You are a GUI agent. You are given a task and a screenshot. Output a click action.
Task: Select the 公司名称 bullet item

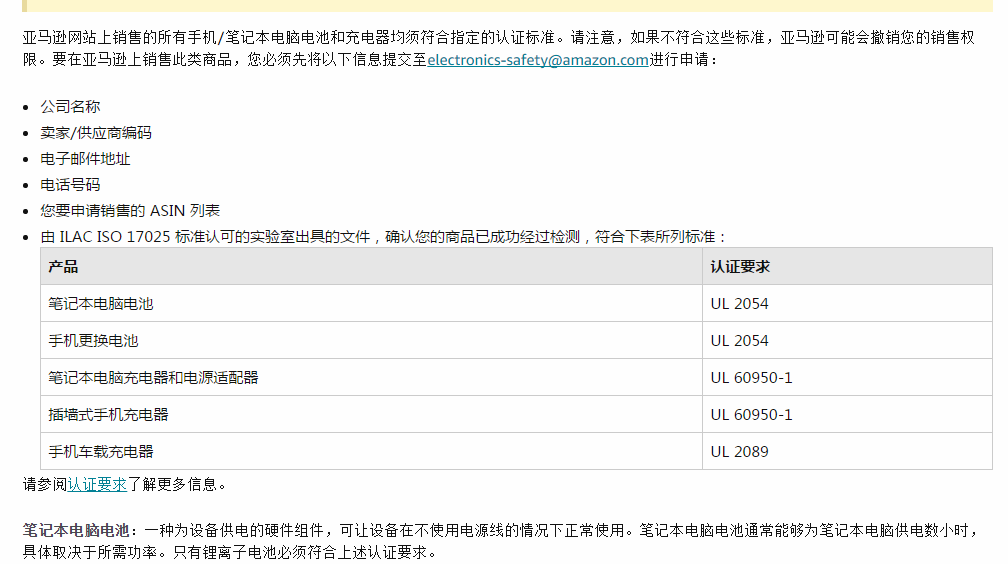pos(70,107)
